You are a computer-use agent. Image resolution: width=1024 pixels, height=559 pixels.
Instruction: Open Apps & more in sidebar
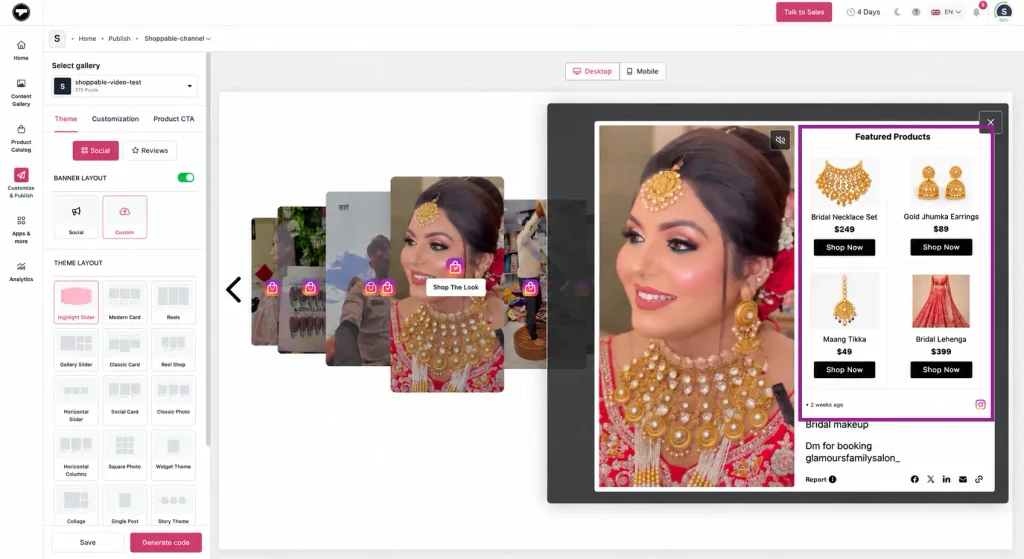click(x=21, y=230)
